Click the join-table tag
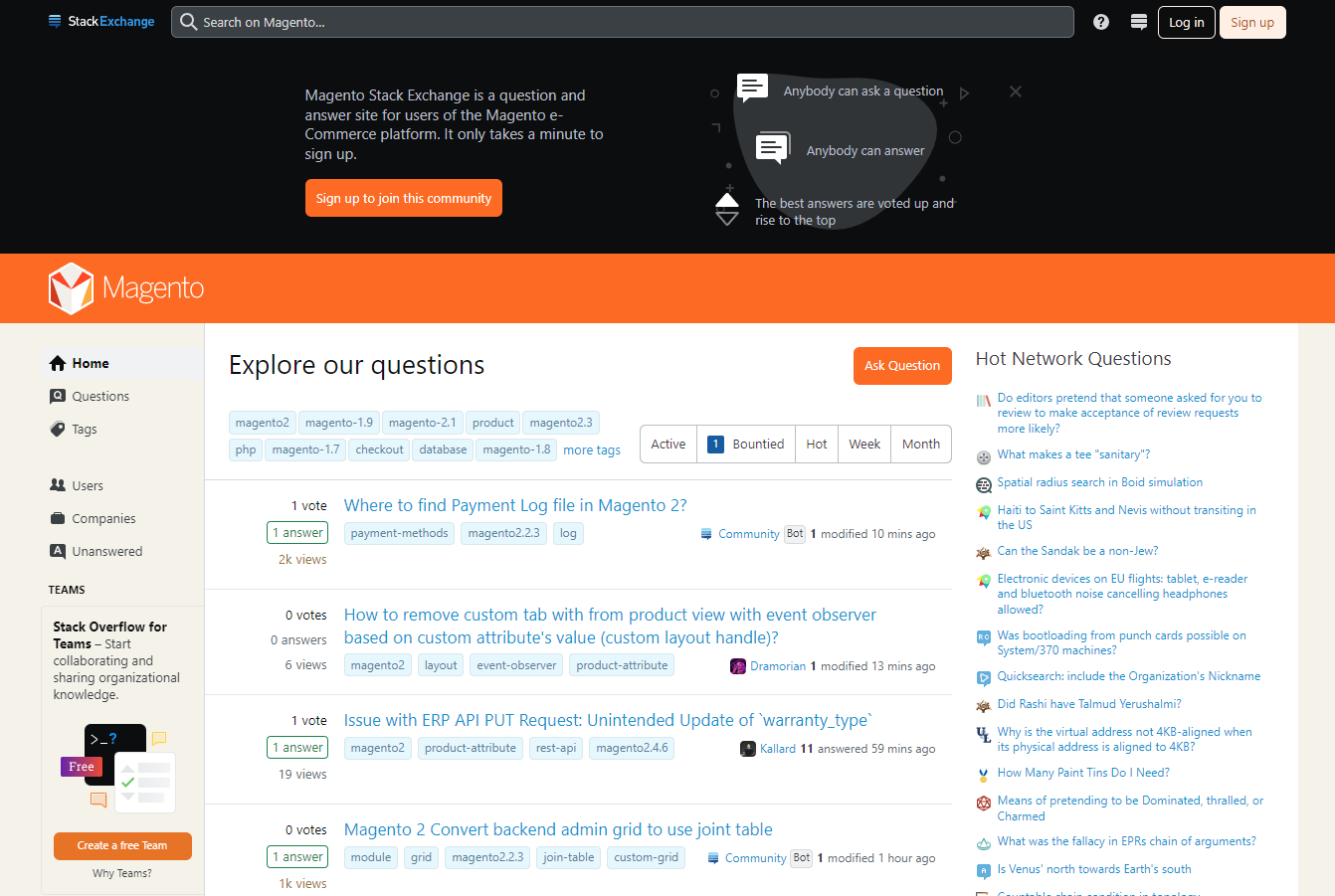The width and height of the screenshot is (1335, 896). (x=569, y=857)
